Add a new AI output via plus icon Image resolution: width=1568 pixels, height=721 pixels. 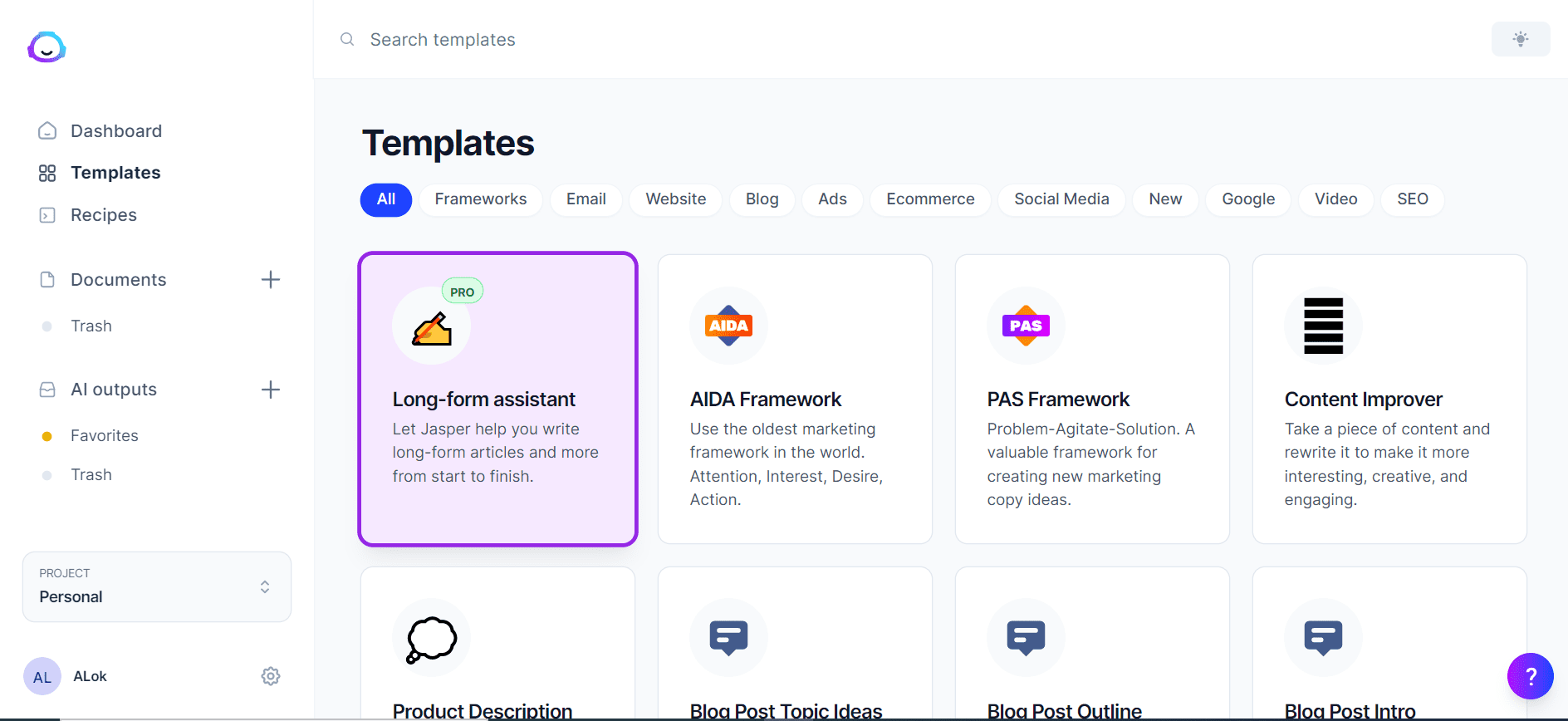[x=271, y=389]
